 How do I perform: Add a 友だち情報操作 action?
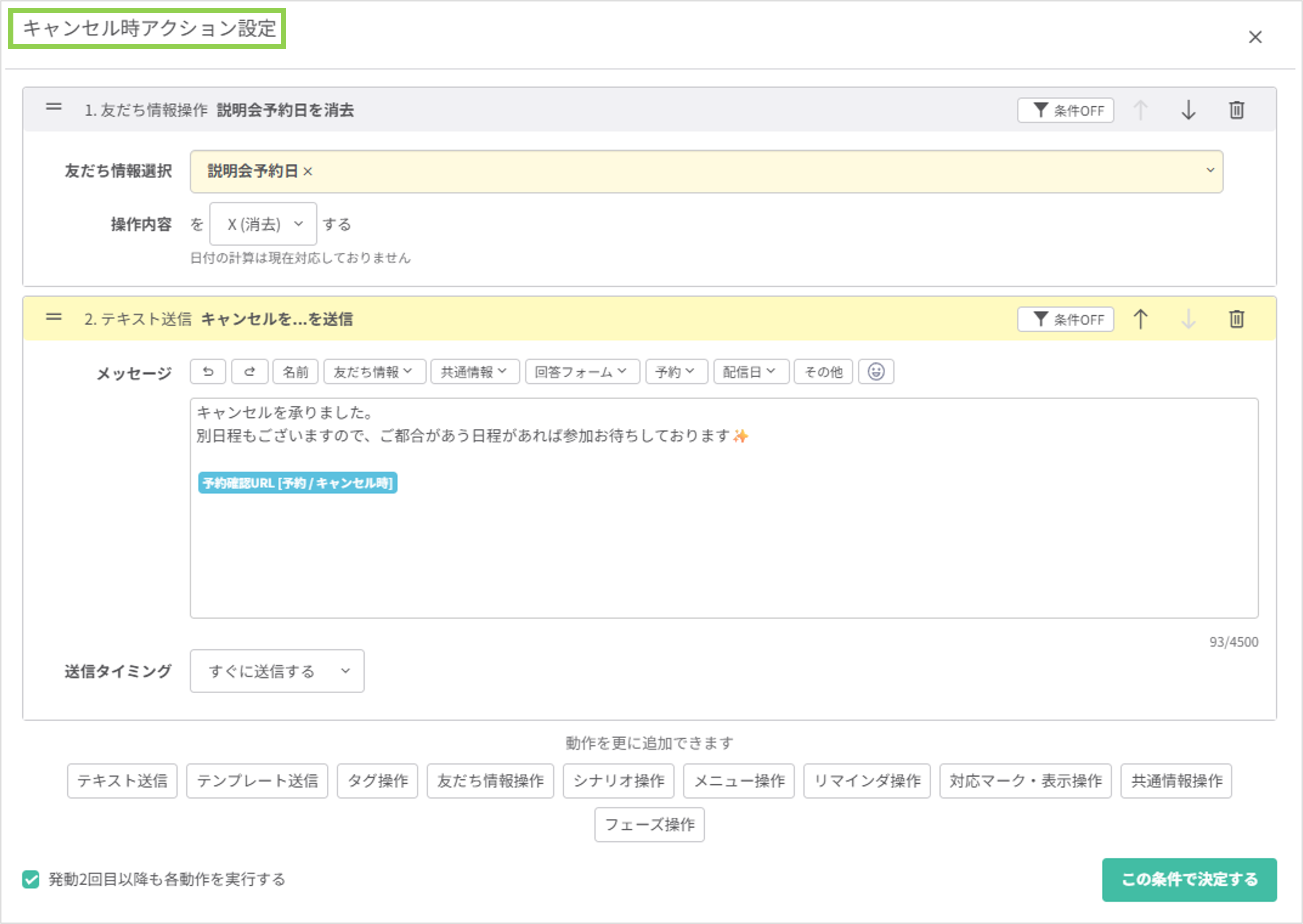click(490, 781)
